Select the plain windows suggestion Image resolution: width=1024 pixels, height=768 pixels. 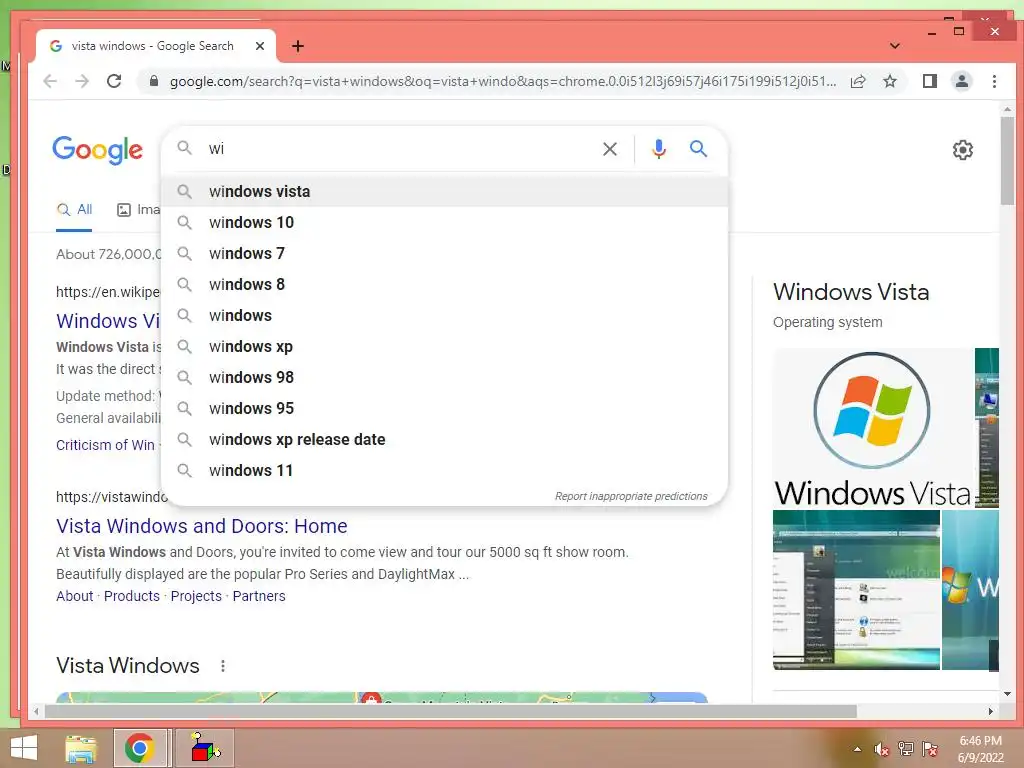[444, 315]
